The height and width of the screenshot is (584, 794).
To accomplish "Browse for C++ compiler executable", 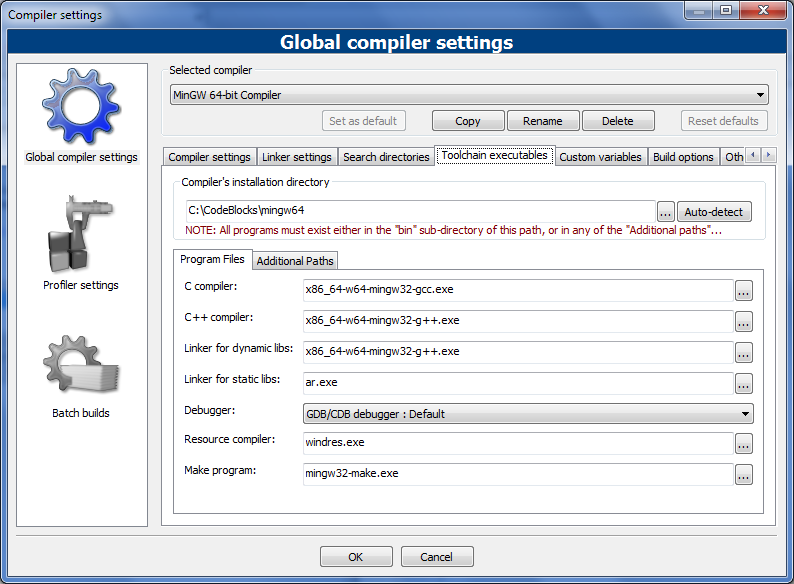I will (743, 322).
